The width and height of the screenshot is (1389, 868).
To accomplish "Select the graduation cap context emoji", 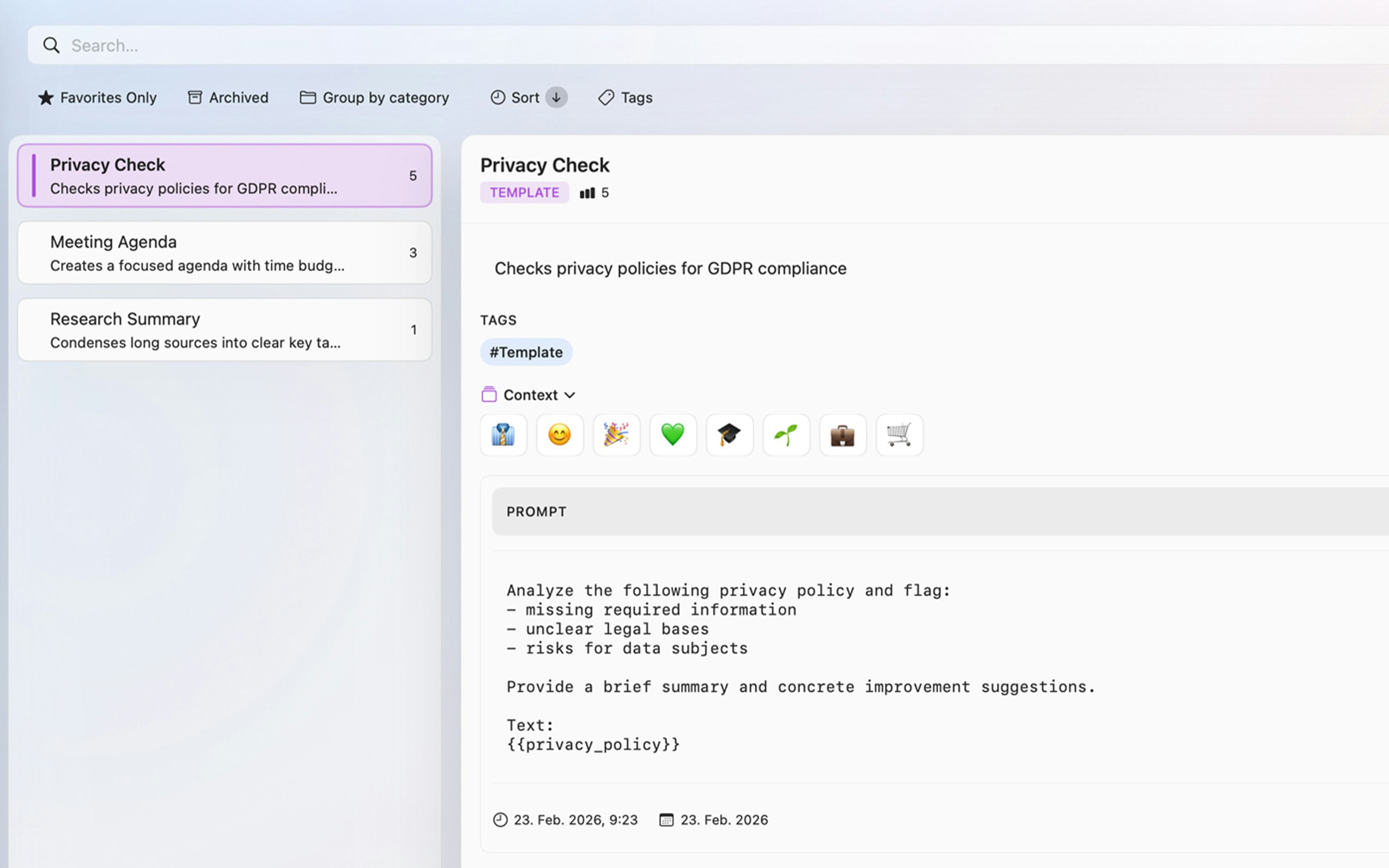I will (x=729, y=435).
